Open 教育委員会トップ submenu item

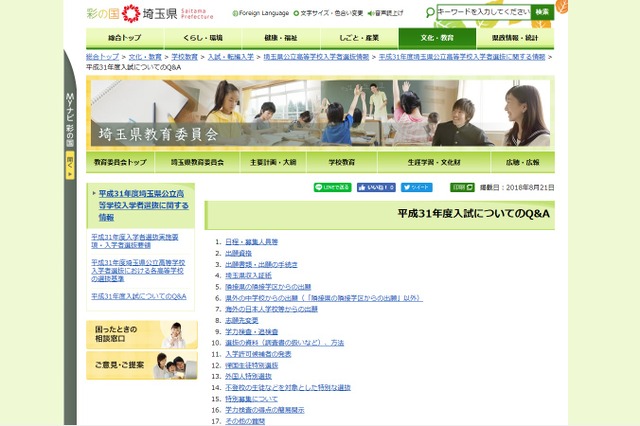(120, 162)
